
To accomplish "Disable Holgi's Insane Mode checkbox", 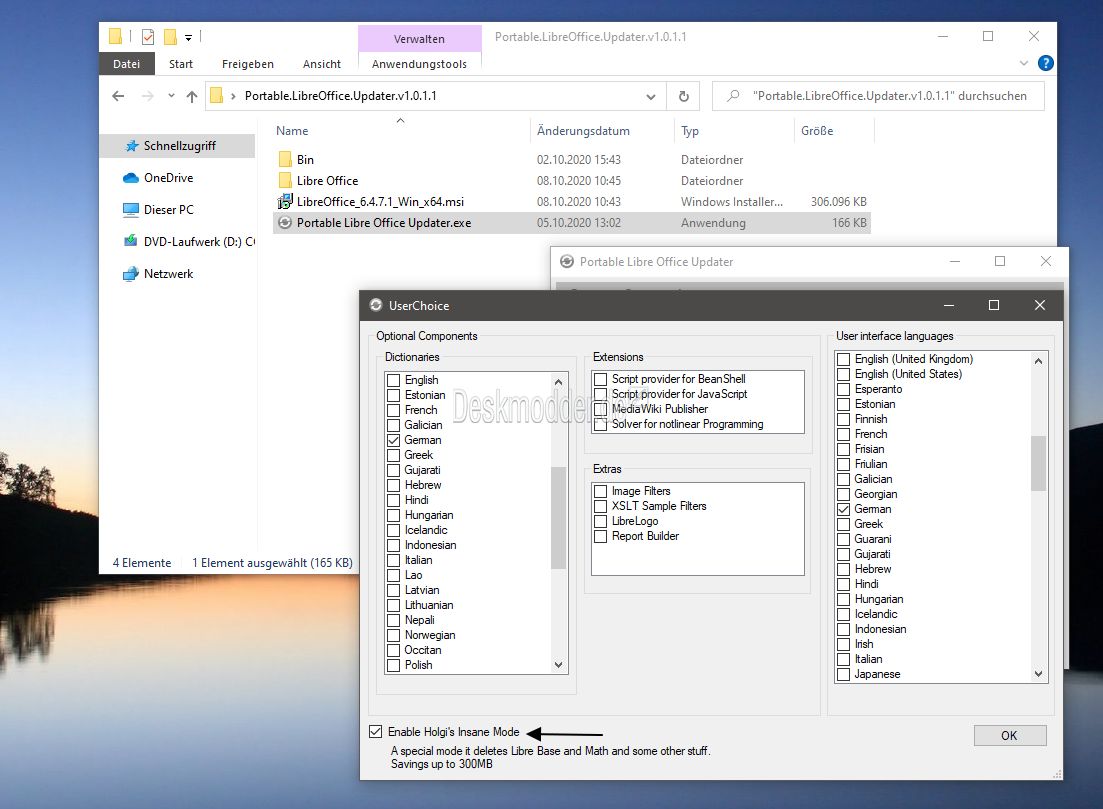I will coord(376,732).
